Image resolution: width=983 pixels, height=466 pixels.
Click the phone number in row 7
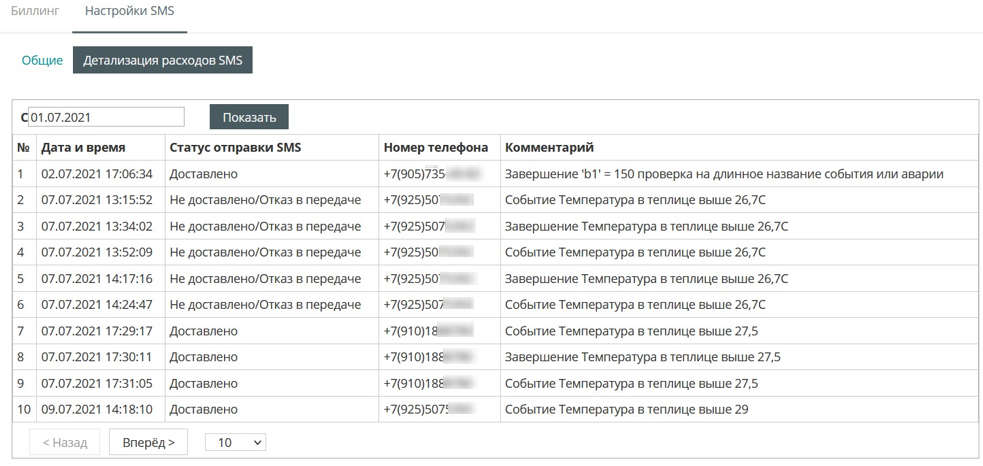click(428, 331)
